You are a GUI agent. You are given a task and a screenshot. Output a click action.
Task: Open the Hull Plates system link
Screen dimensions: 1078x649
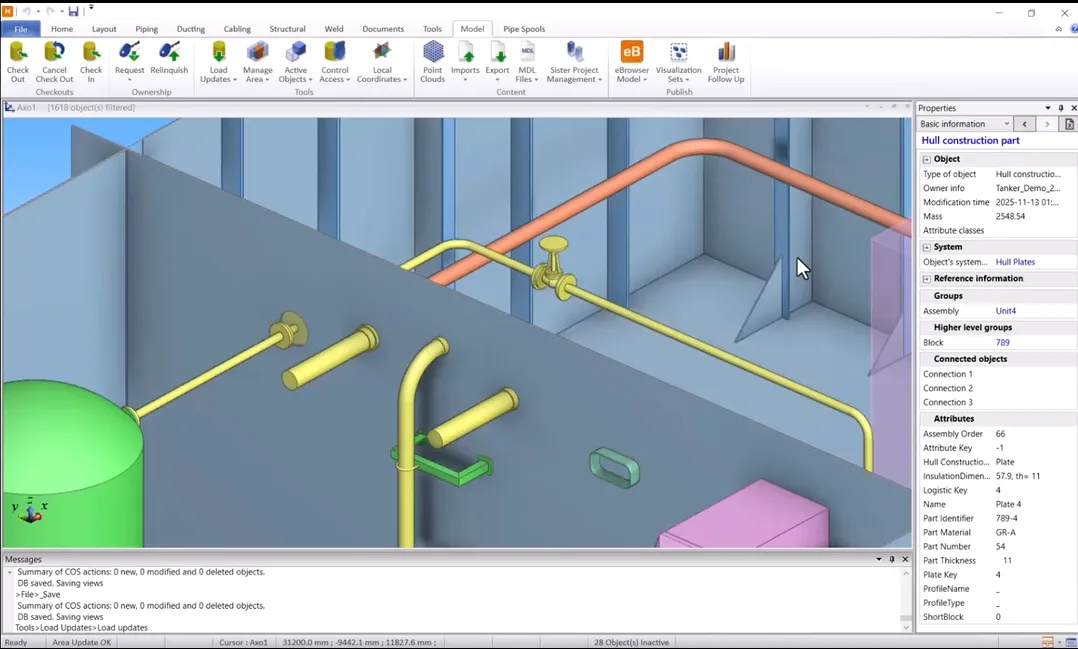click(1015, 262)
